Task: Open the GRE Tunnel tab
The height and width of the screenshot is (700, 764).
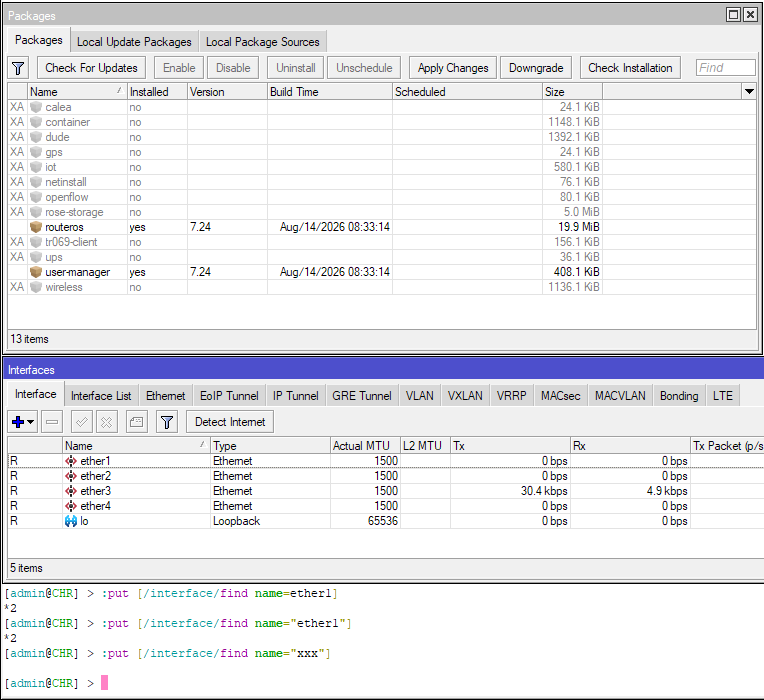Action: 362,396
